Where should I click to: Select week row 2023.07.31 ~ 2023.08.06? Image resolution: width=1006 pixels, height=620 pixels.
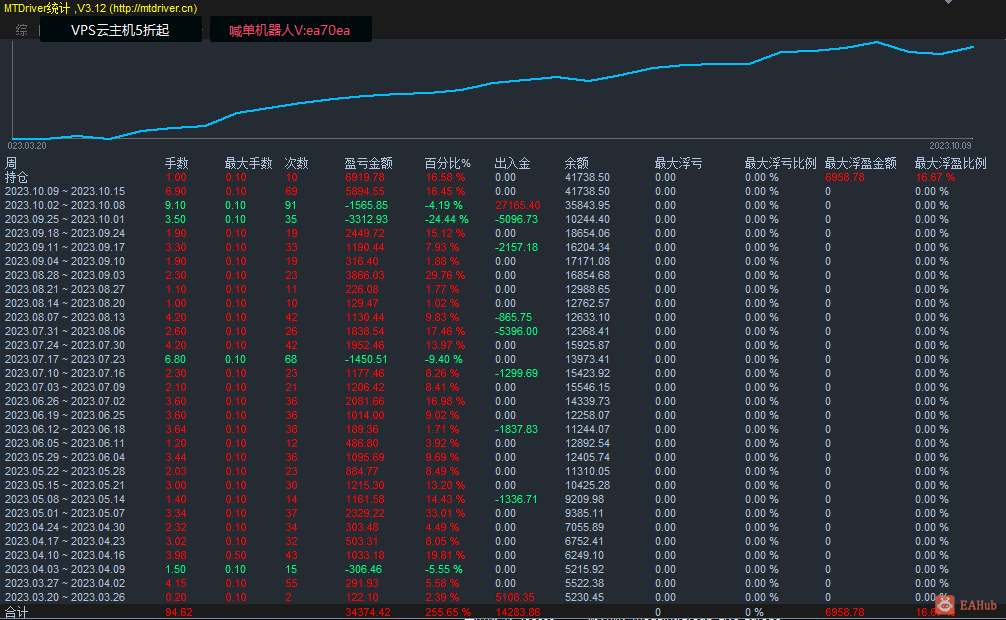click(65, 331)
